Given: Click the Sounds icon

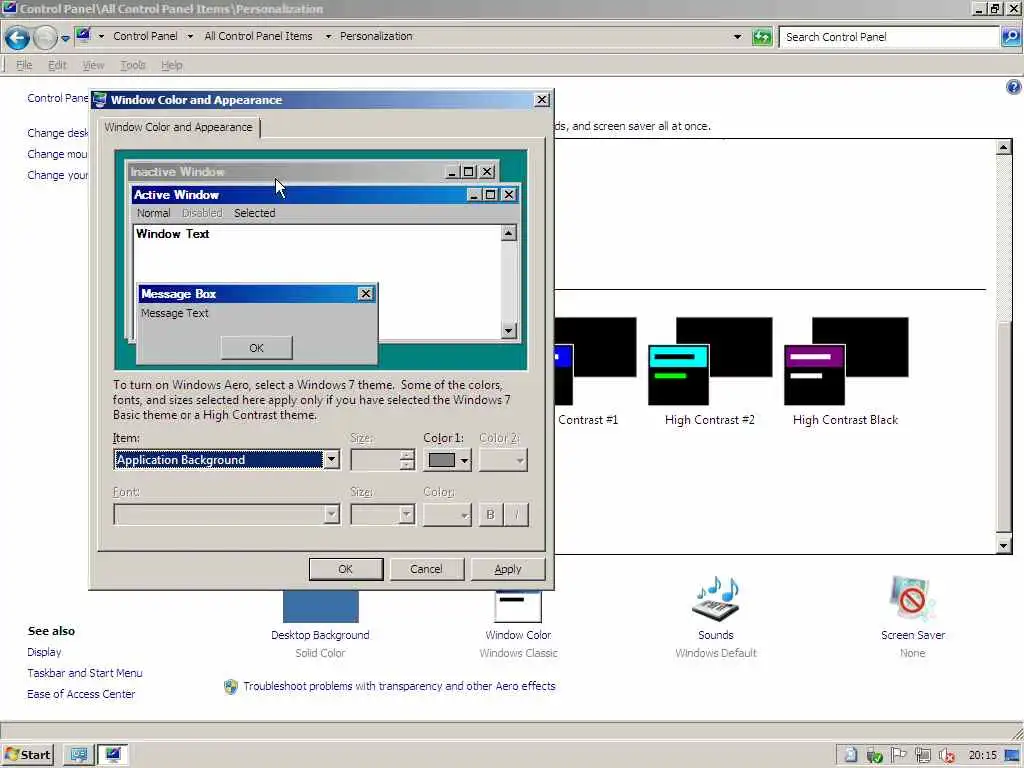Looking at the screenshot, I should click(x=716, y=598).
